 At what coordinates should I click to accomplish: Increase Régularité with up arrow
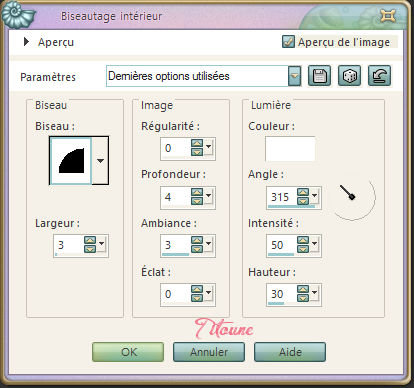[x=197, y=143]
